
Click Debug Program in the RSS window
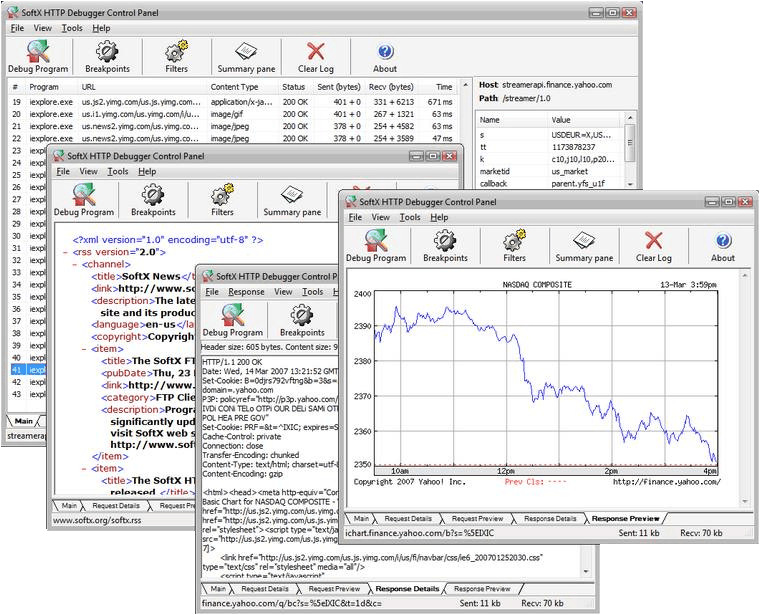(84, 200)
